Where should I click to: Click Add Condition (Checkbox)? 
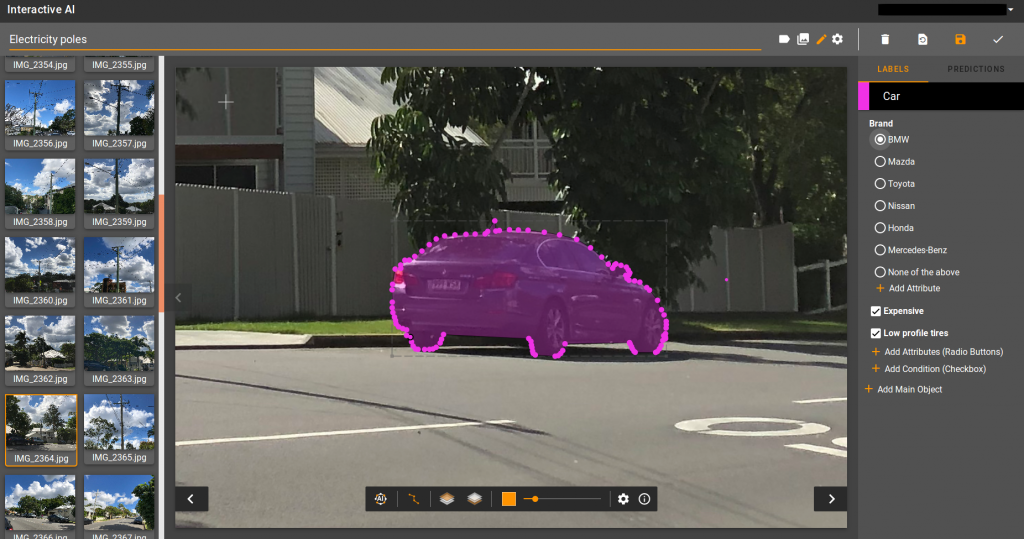929,369
